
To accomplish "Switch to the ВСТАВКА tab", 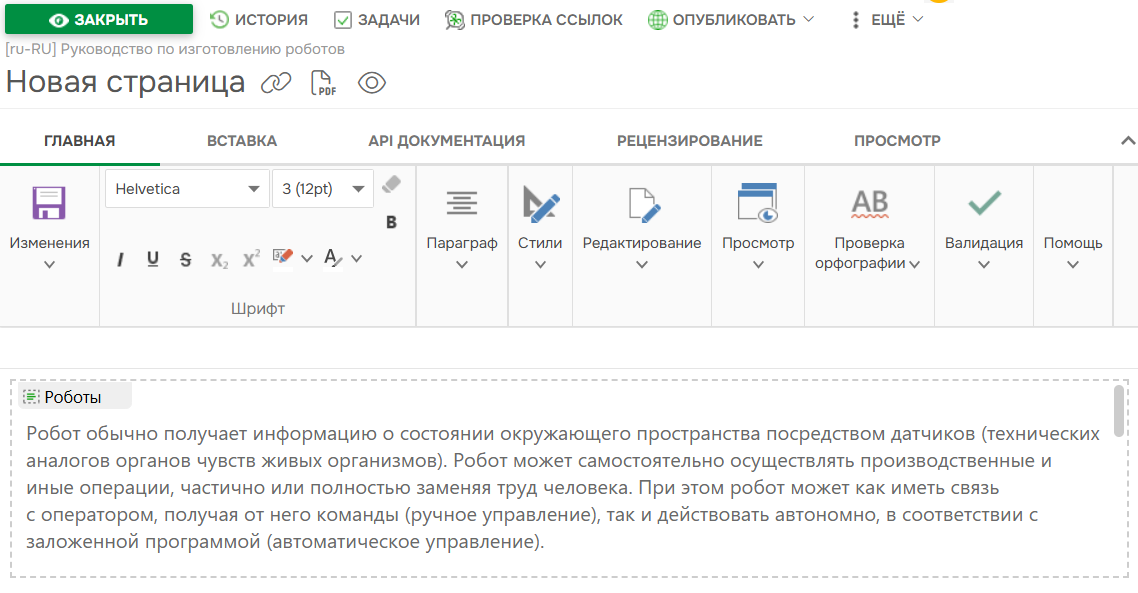I will coord(241,140).
